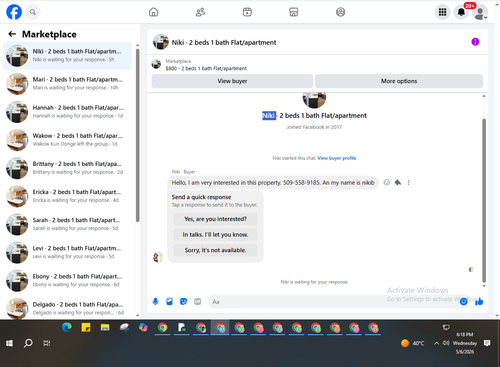Viewport: 500px width, 367px height.
Task: Click the attach photo icon in composer
Action: click(x=169, y=302)
